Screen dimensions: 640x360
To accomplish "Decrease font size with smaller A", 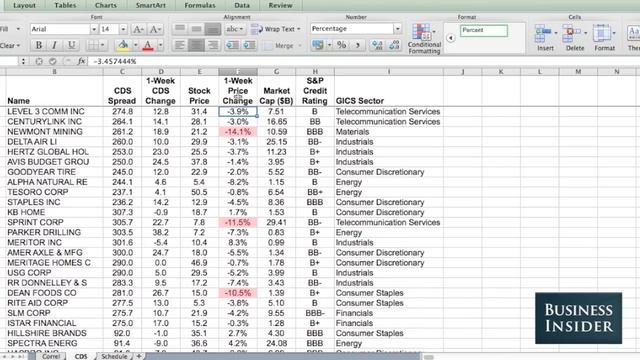I will 155,29.
